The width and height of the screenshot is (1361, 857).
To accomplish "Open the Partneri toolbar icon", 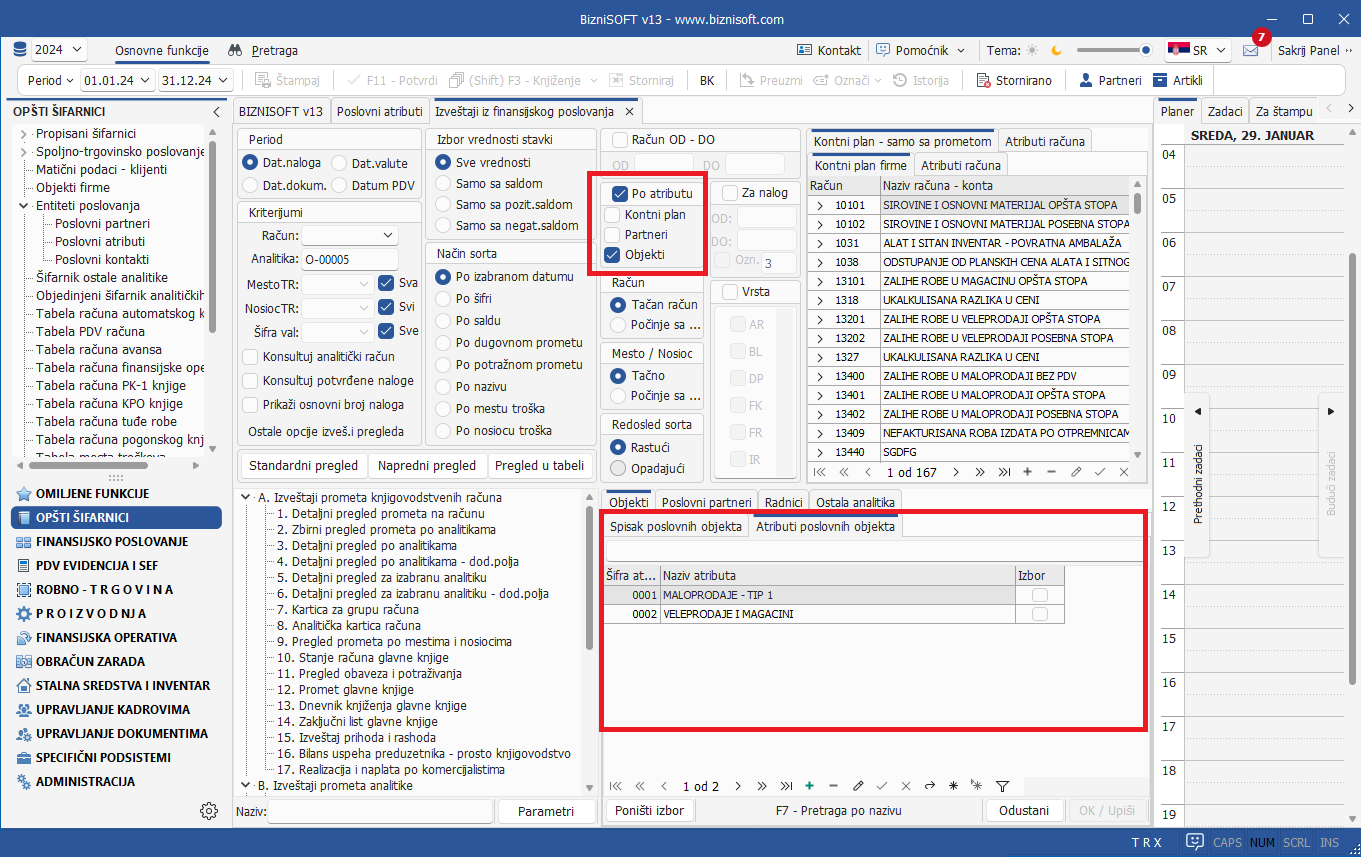I will [1084, 80].
